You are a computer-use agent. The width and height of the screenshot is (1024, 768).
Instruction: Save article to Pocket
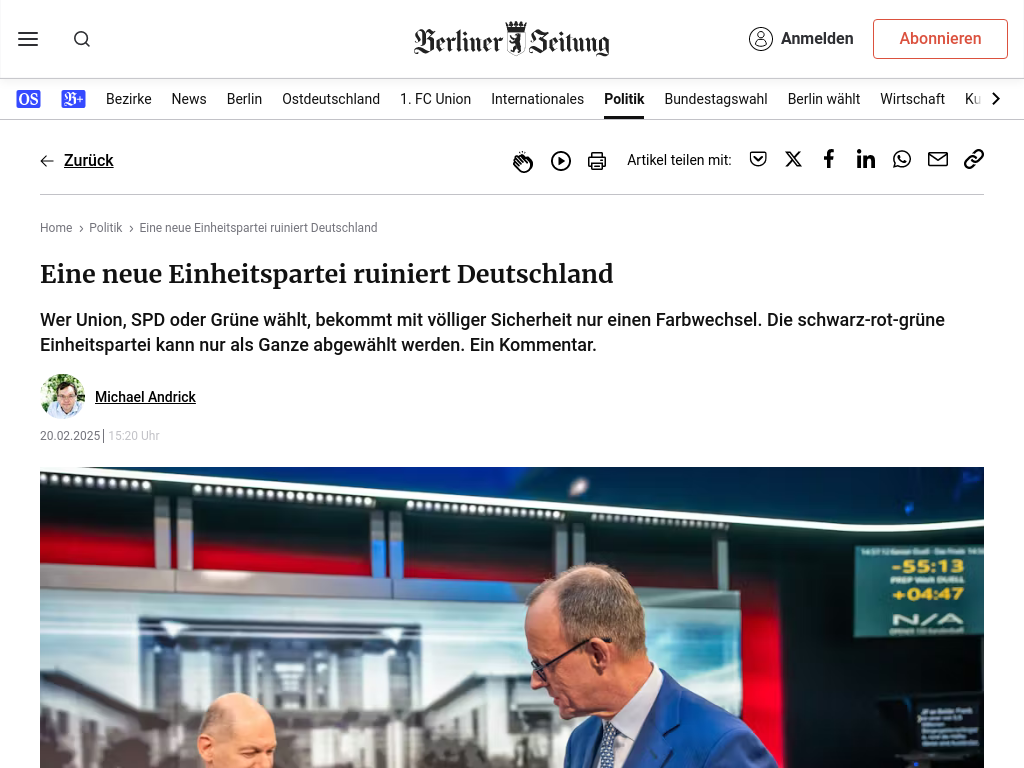[x=758, y=159]
